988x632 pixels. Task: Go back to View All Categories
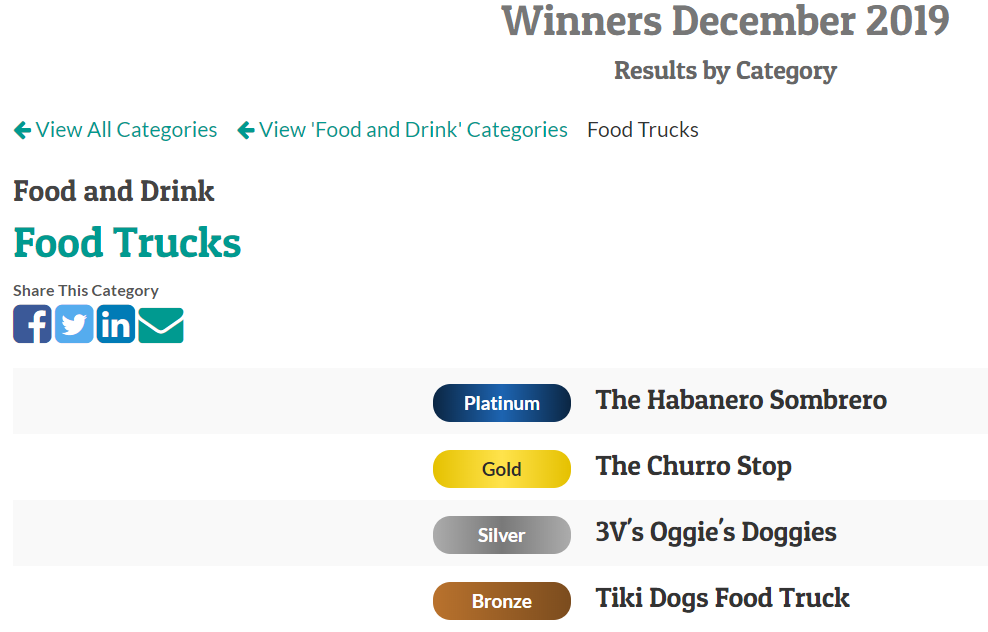[126, 130]
